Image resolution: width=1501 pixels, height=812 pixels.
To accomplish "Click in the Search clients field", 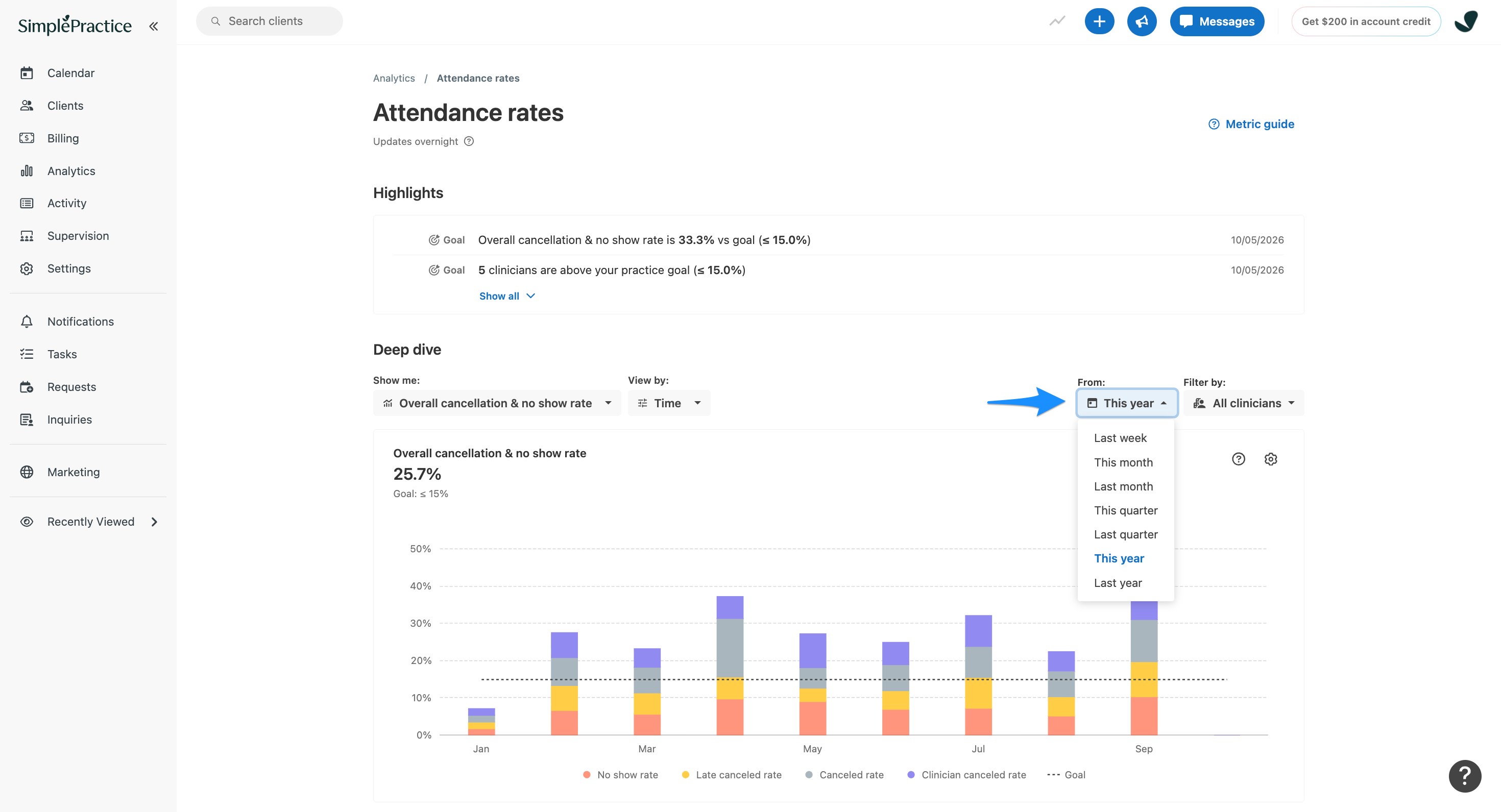I will [269, 21].
